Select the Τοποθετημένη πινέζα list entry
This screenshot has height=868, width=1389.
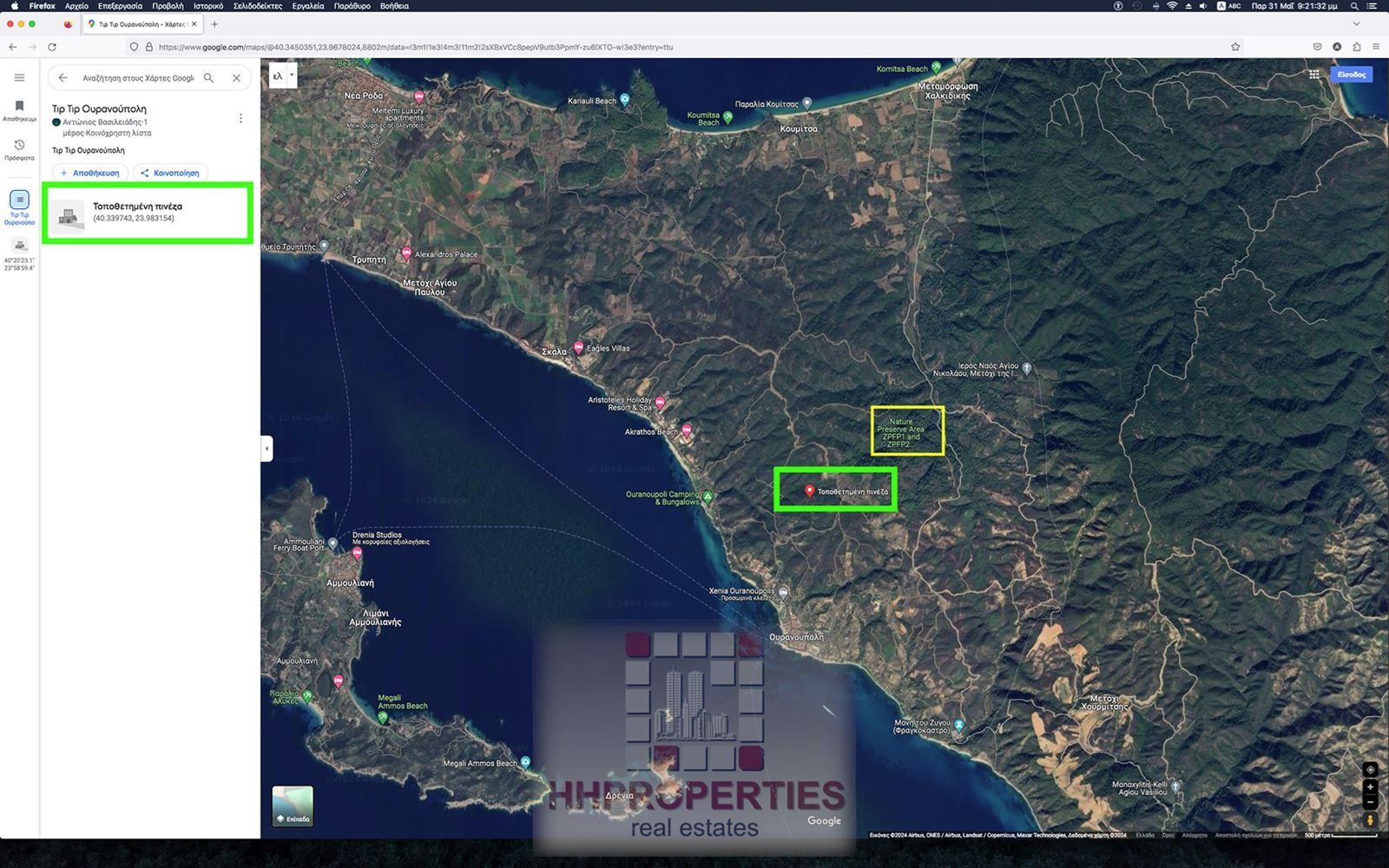pos(148,213)
